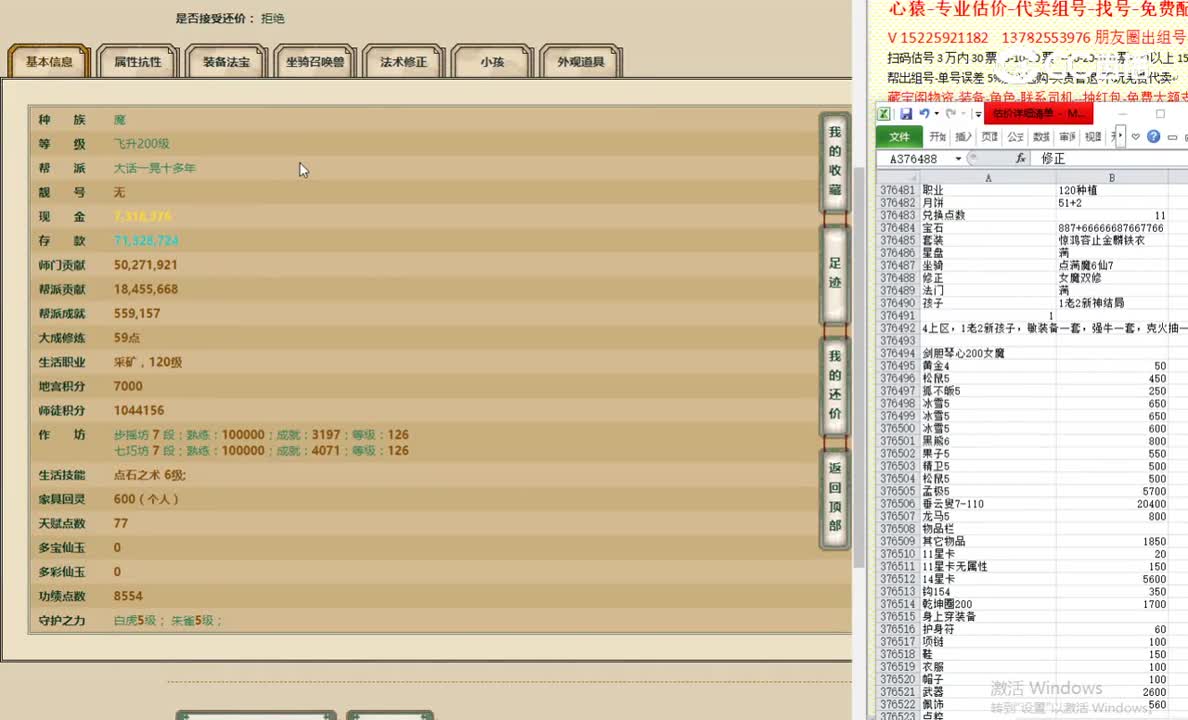The width and height of the screenshot is (1188, 720).
Task: Select cell 孟极5 in column A
Action: (988, 491)
